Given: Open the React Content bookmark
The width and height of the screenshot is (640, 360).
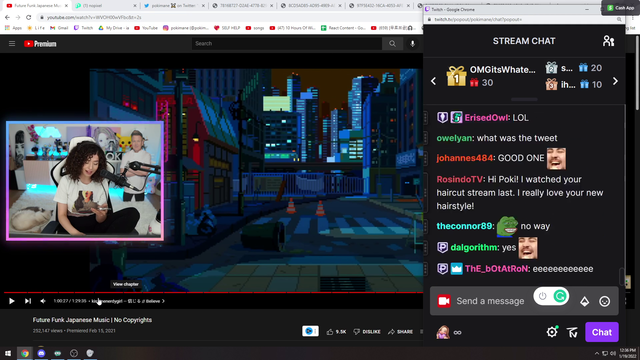Looking at the screenshot, I should point(343,28).
